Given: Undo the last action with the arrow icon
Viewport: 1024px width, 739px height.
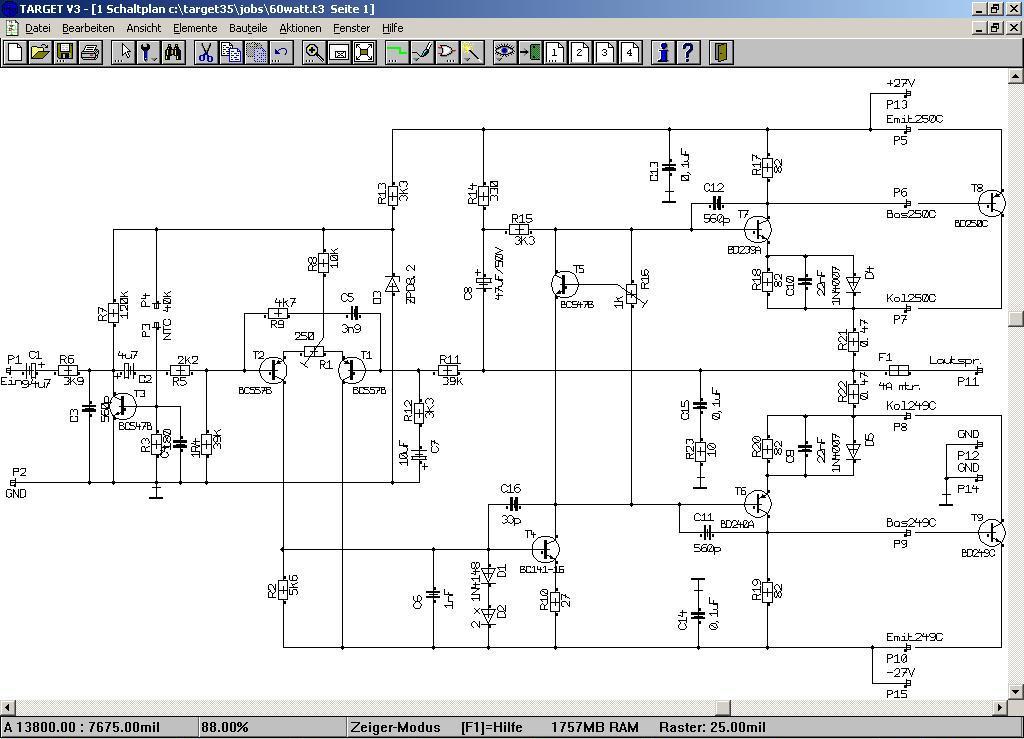Looking at the screenshot, I should [x=281, y=52].
